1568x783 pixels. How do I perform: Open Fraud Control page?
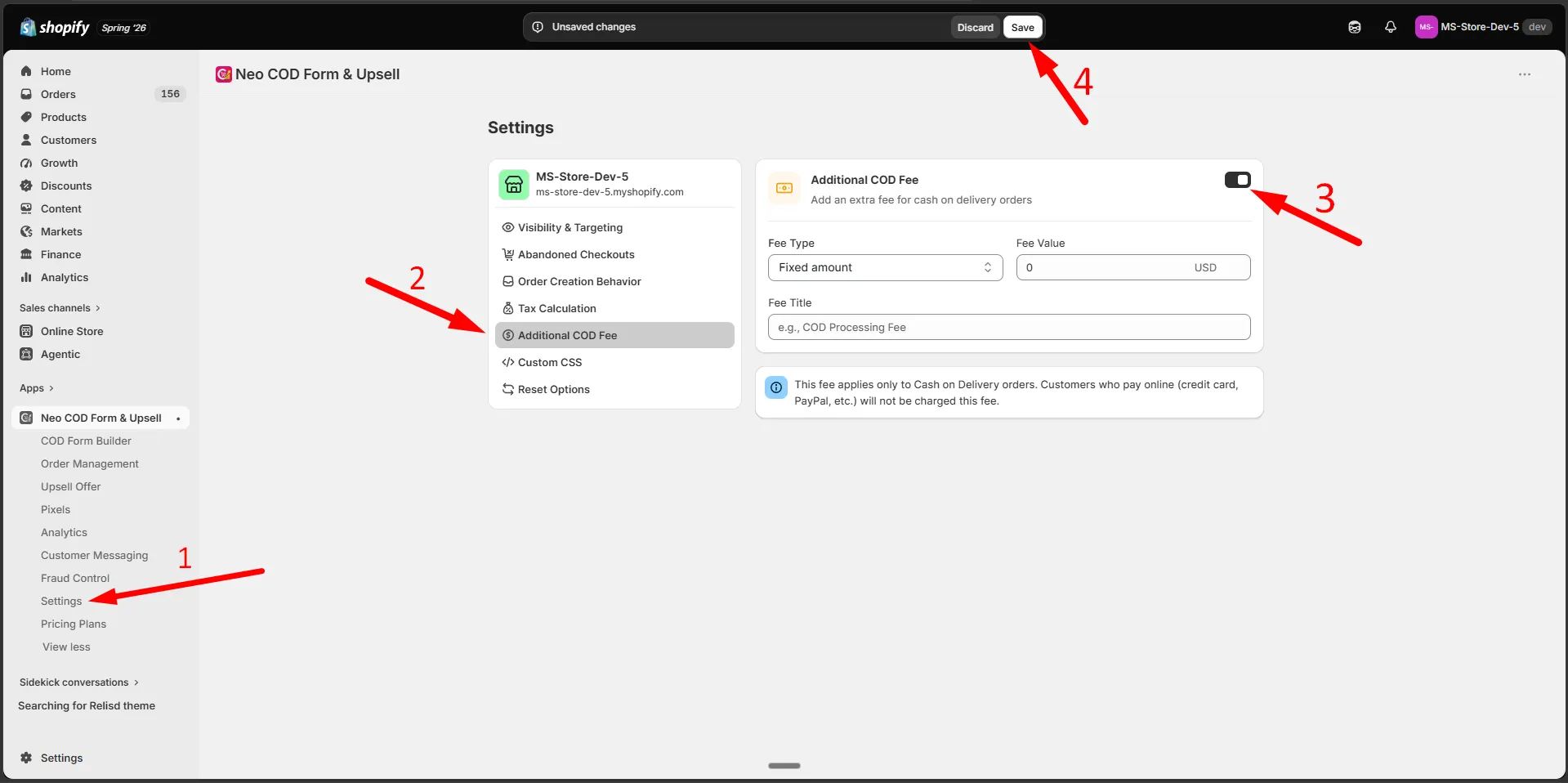pyautogui.click(x=75, y=578)
